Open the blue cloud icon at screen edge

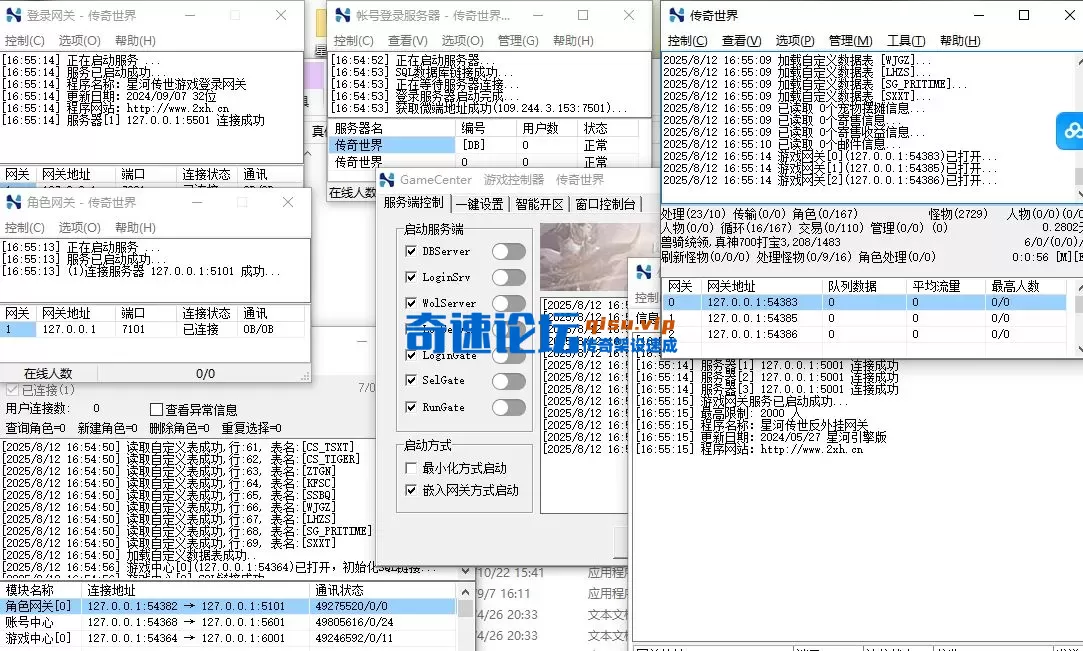[x=1070, y=130]
